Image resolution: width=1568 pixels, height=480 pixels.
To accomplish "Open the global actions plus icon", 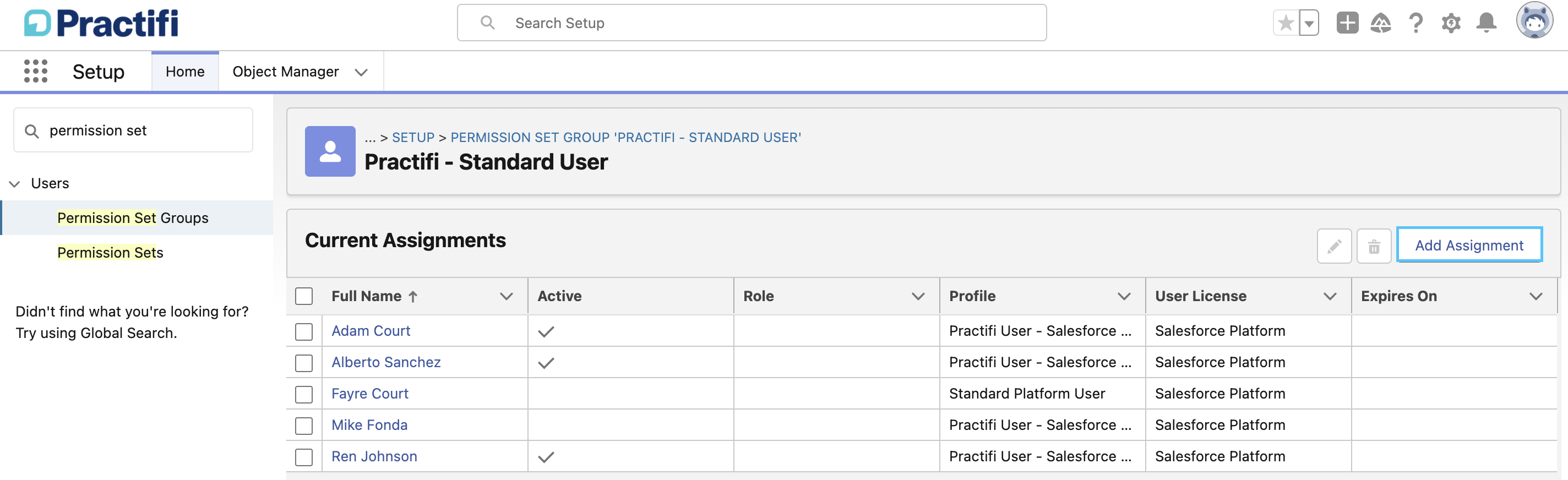I will pos(1347,23).
